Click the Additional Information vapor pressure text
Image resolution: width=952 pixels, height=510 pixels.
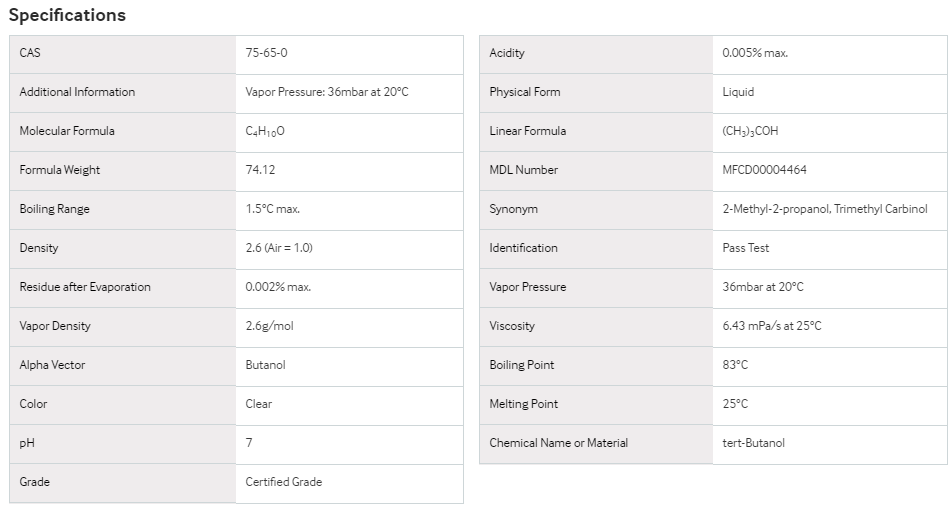(x=327, y=92)
